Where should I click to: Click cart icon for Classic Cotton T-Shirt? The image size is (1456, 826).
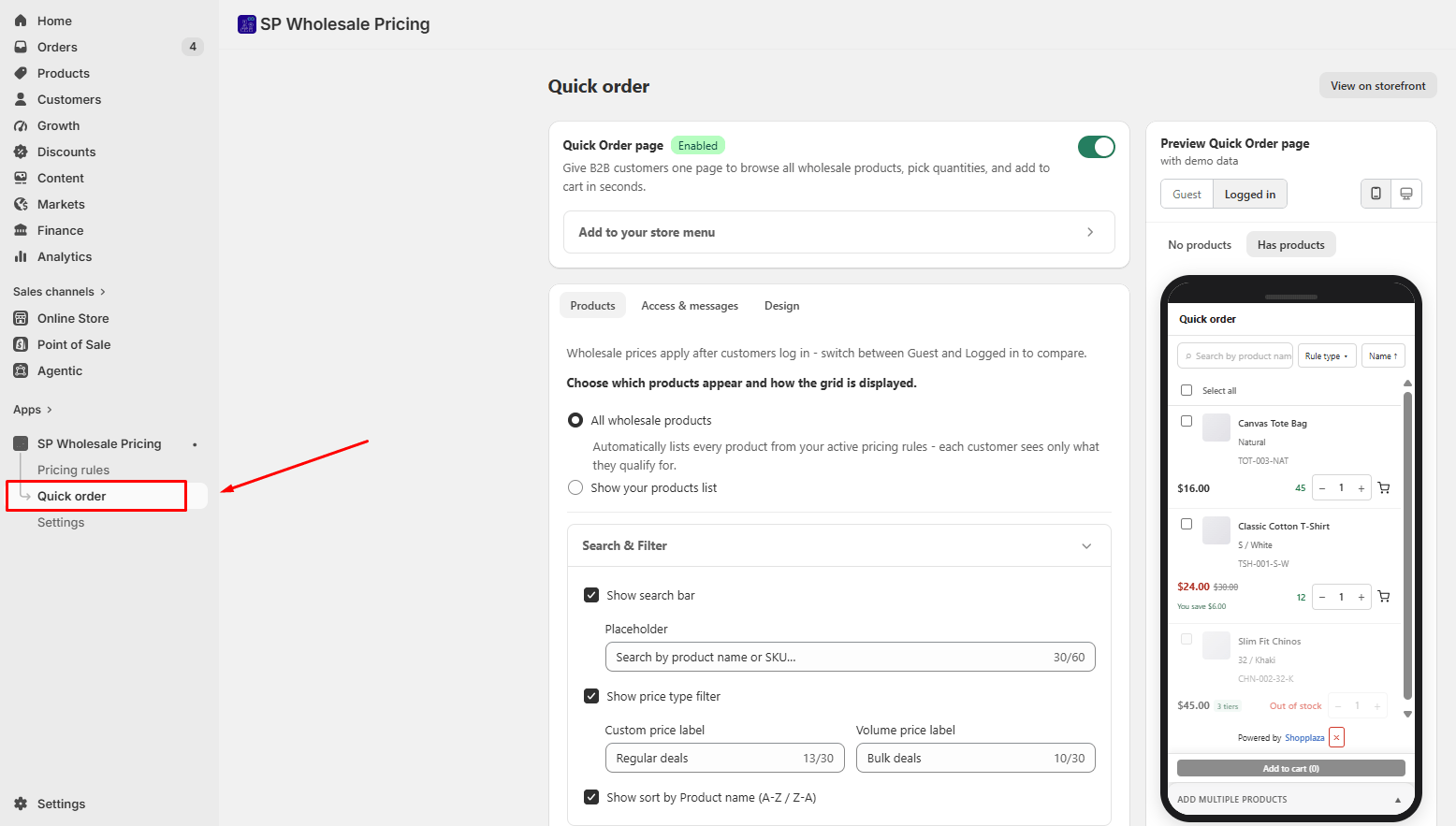(1384, 597)
